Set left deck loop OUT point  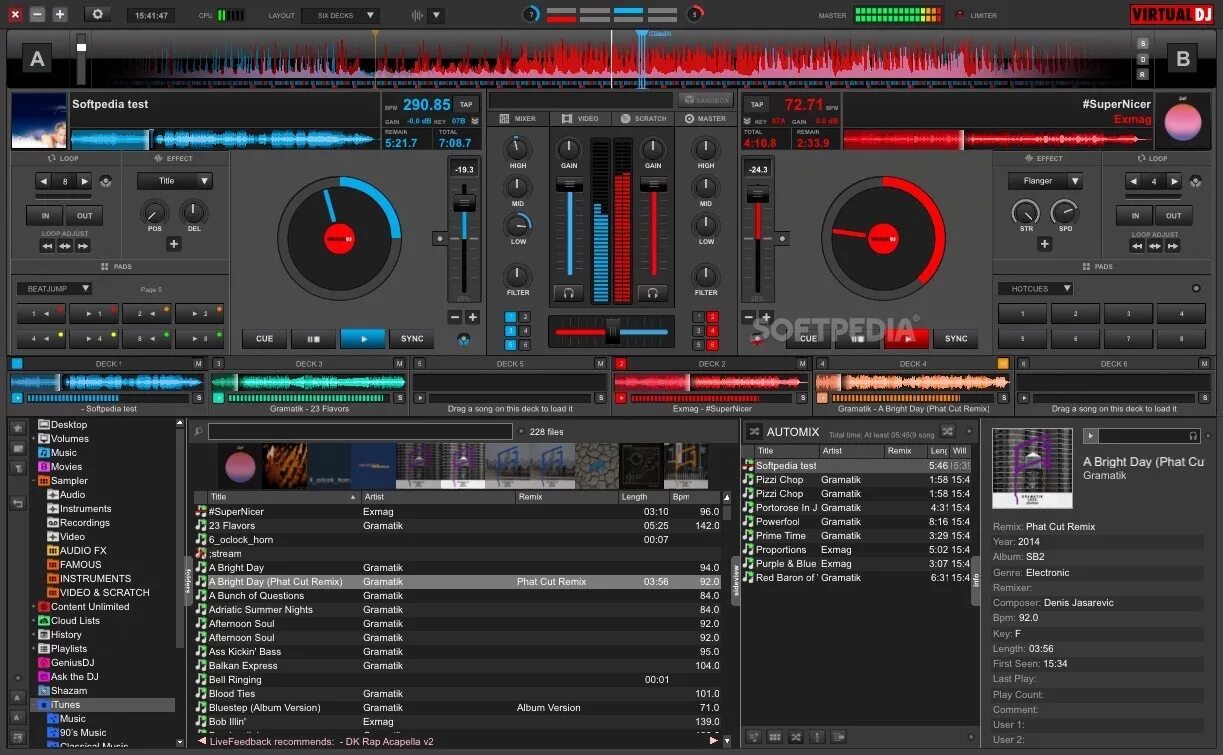click(x=85, y=215)
